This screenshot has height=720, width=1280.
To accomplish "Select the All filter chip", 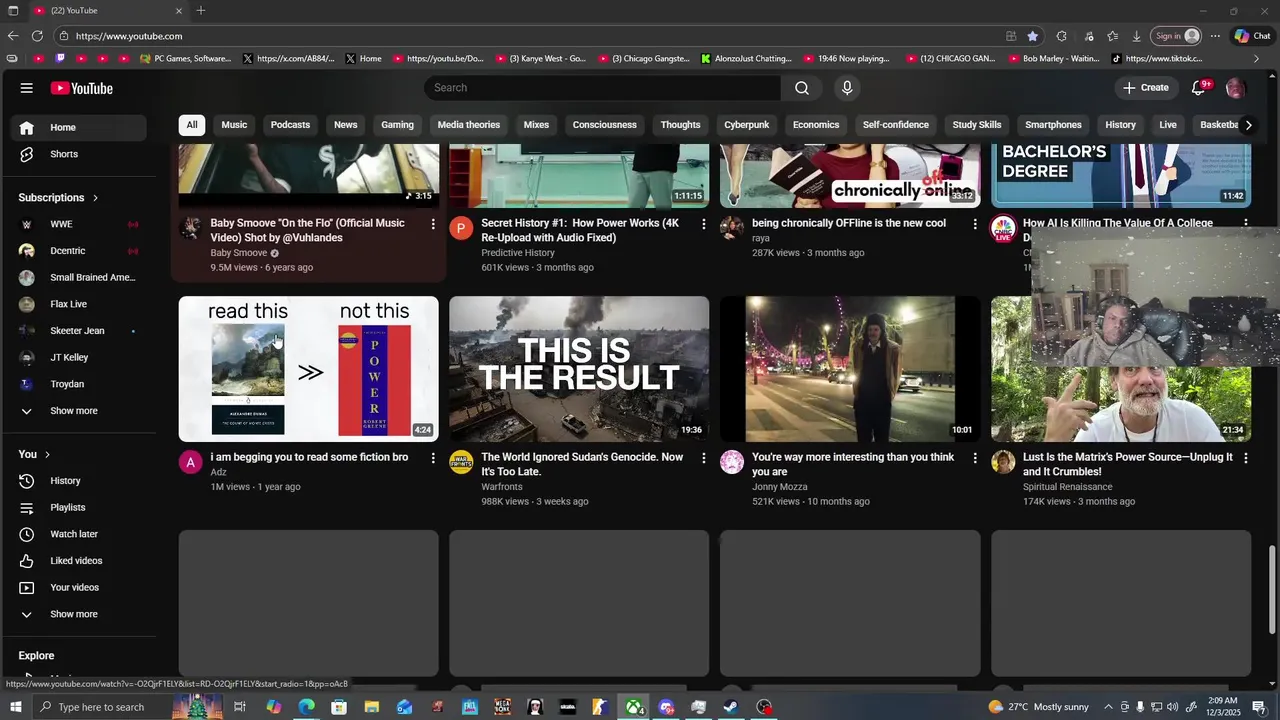I will (x=191, y=125).
